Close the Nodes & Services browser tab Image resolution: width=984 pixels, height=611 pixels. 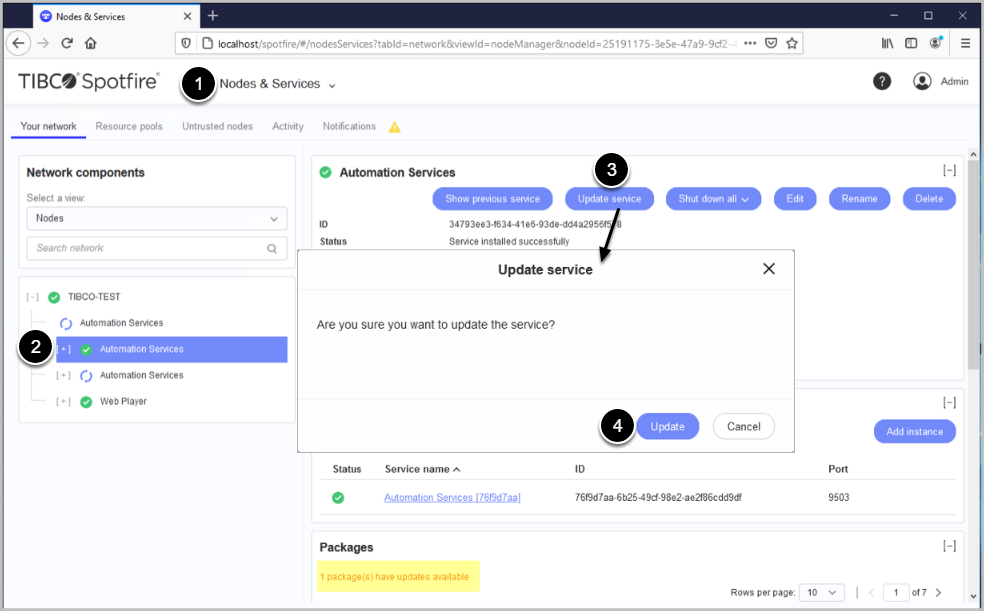point(187,16)
